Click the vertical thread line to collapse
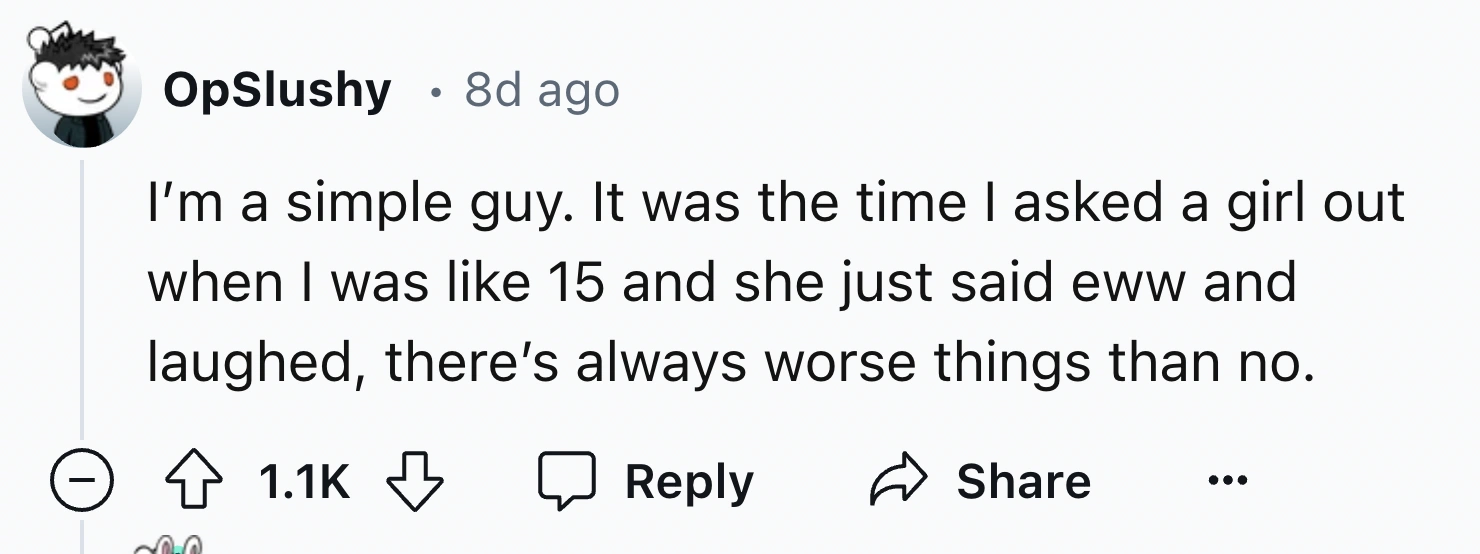This screenshot has height=554, width=1480. click(83, 300)
